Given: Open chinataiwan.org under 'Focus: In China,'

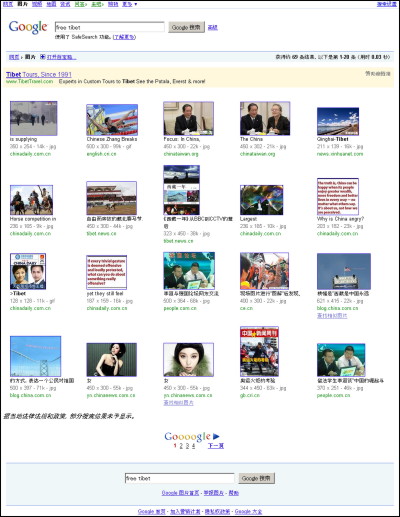Looking at the screenshot, I should [x=181, y=154].
